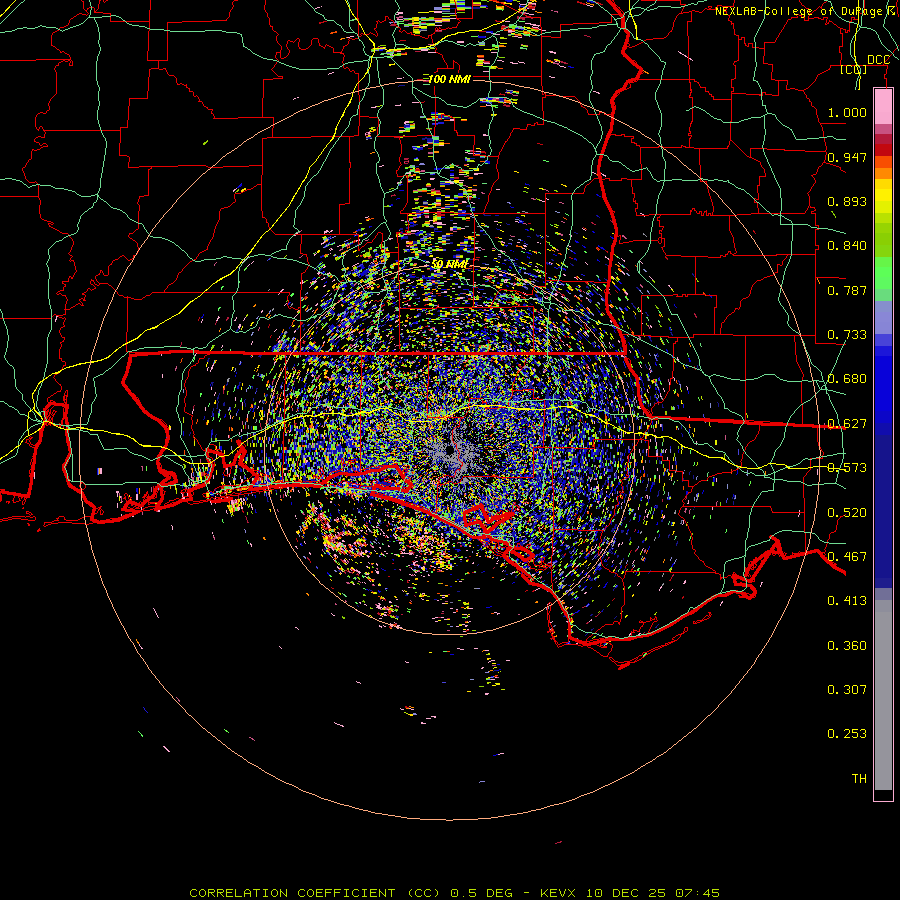Click the 0.307 legend value
The height and width of the screenshot is (900, 900).
(847, 690)
